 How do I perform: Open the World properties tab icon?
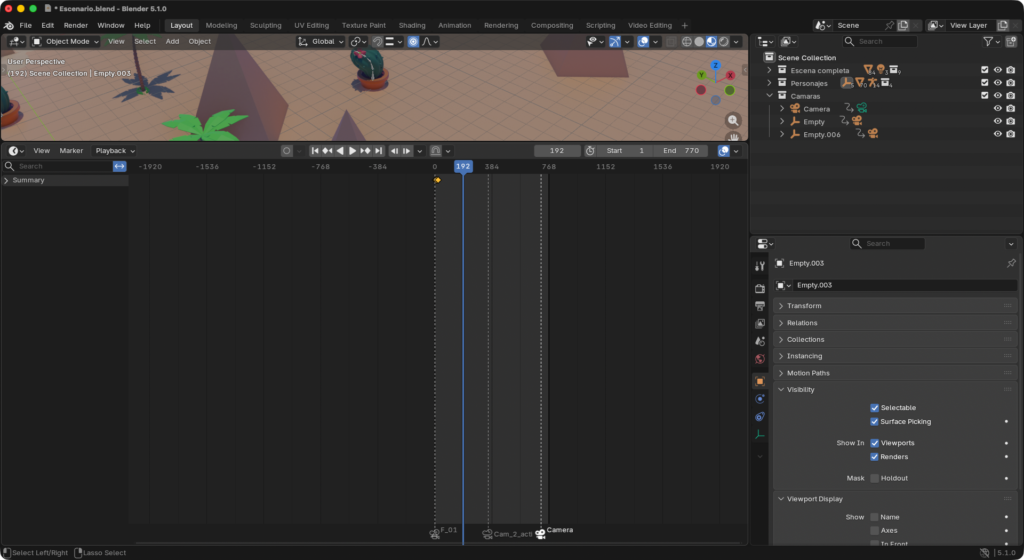[x=760, y=358]
